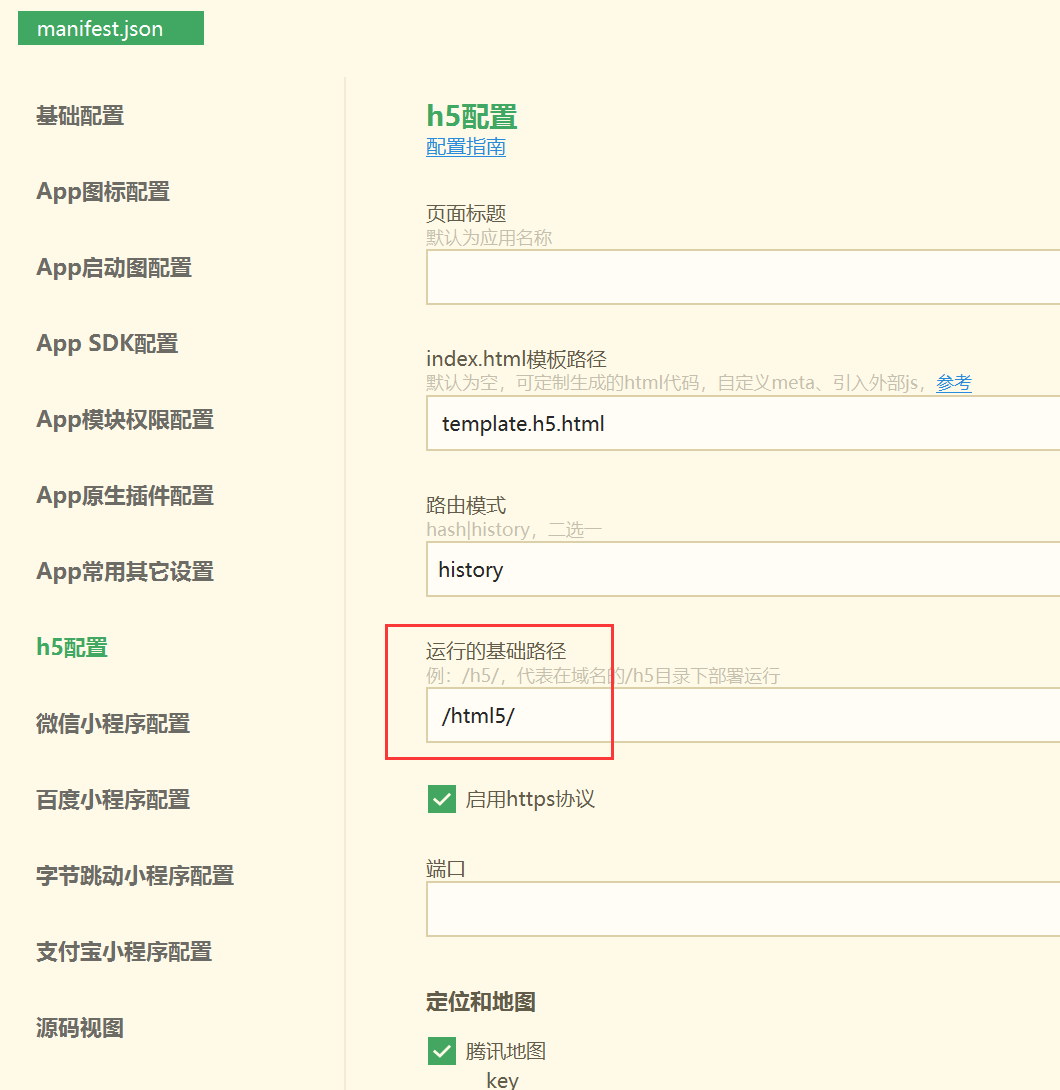Open App图标配置 section
Image resolution: width=1060 pixels, height=1090 pixels.
tap(103, 192)
